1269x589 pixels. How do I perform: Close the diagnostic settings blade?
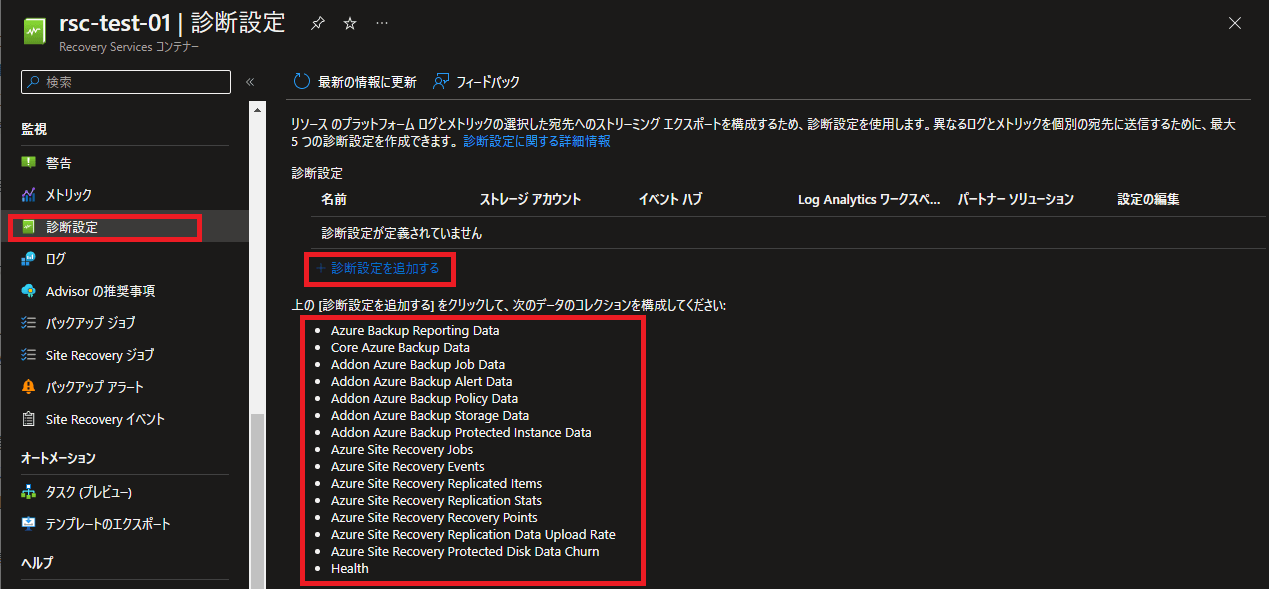point(1235,22)
